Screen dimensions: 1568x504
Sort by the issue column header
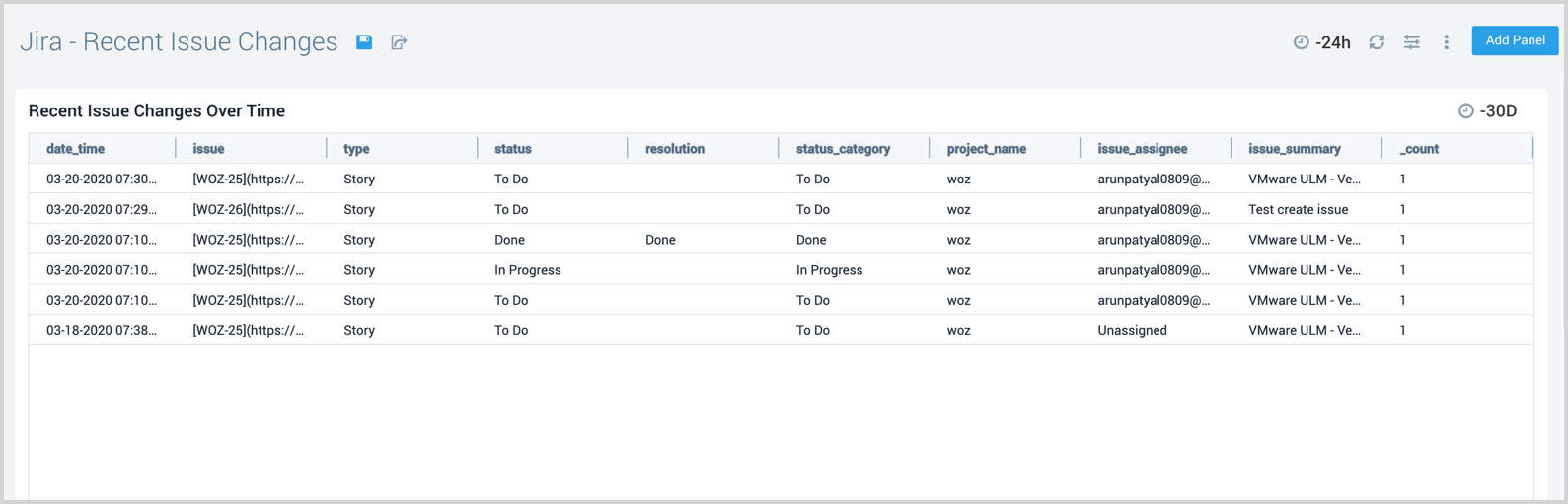pyautogui.click(x=208, y=149)
